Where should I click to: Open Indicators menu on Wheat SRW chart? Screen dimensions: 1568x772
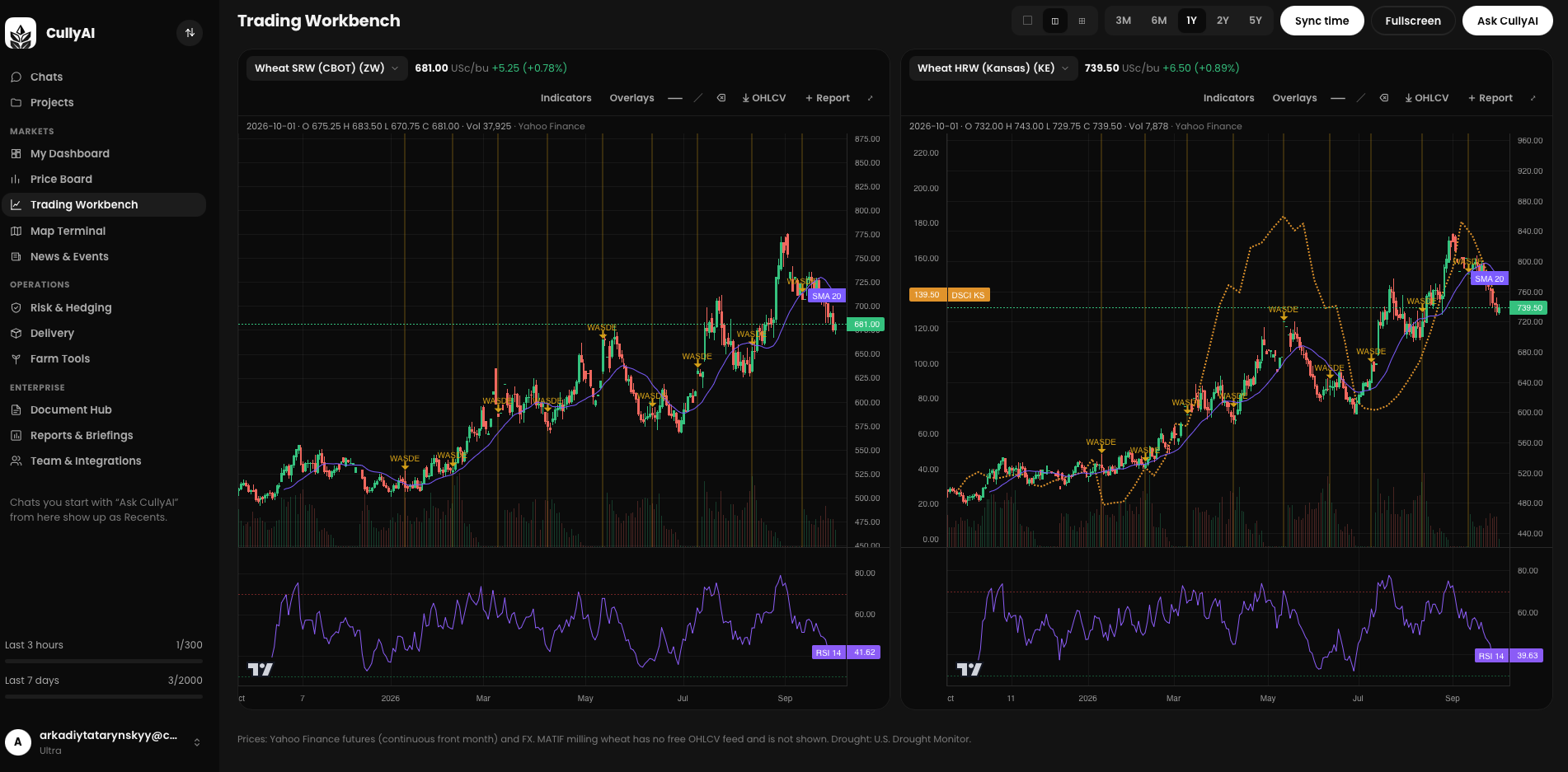(x=566, y=98)
